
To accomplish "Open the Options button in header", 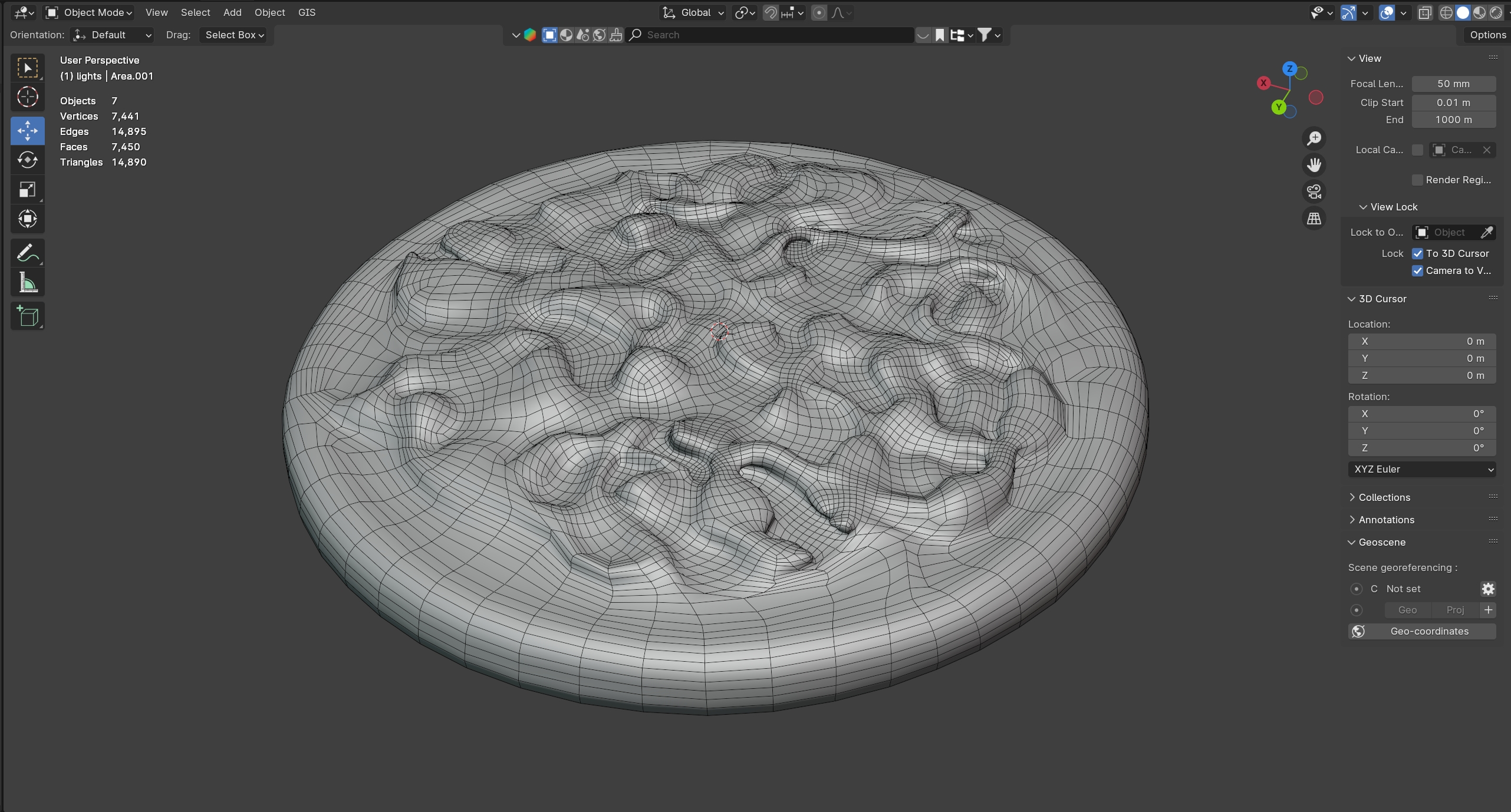I will (x=1487, y=35).
